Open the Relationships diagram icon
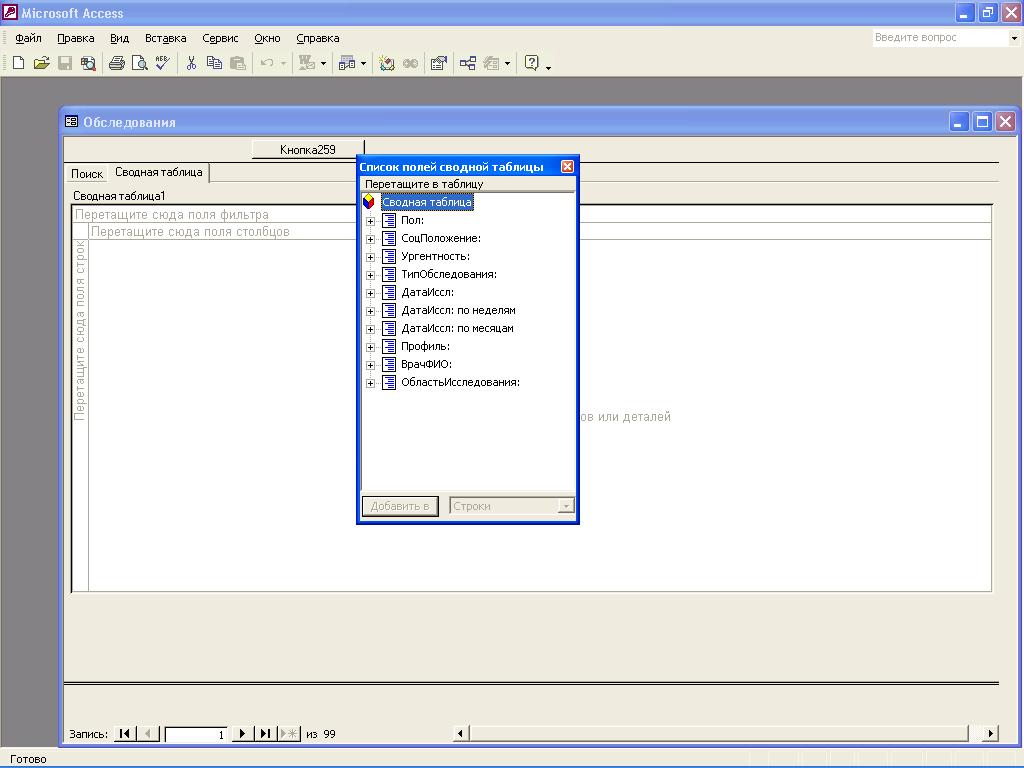1024x768 pixels. 468,63
